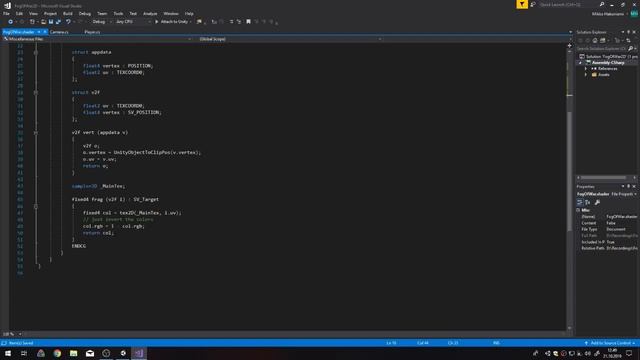Screen dimensions: 640x360
Task: Click the Attach to Unity button
Action: pyautogui.click(x=171, y=22)
